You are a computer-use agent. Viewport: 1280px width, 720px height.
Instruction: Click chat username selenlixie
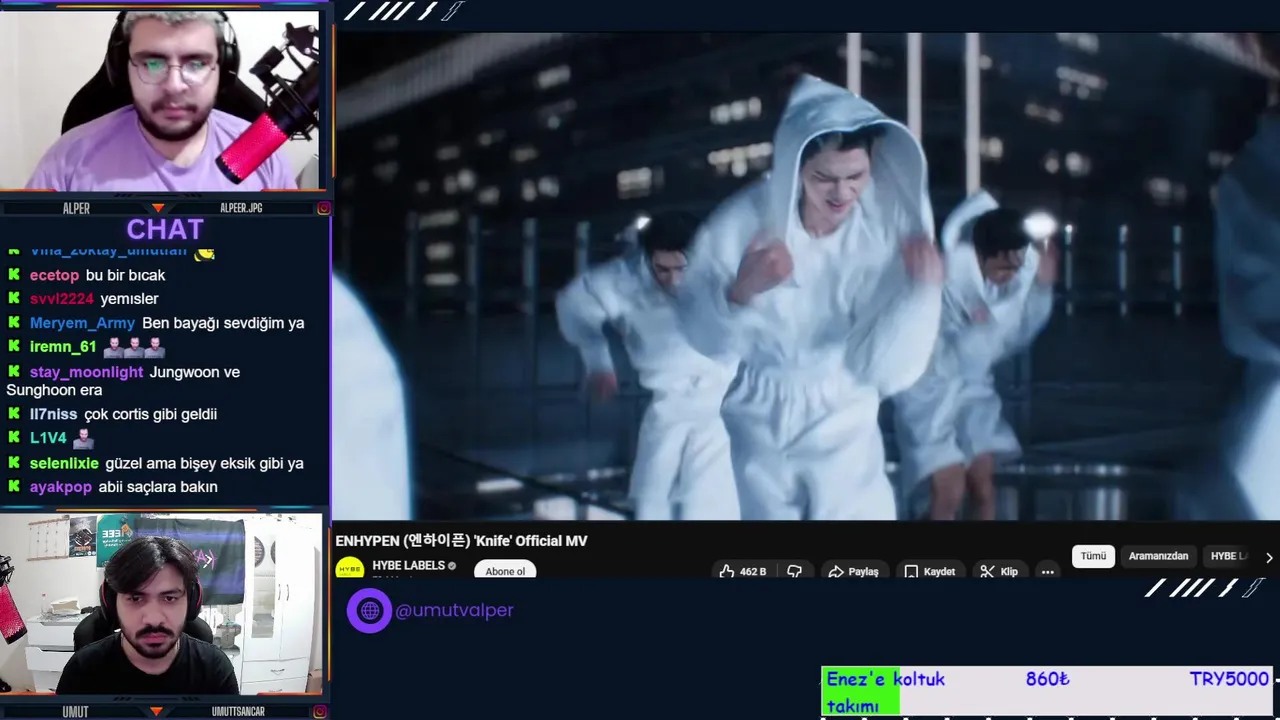[x=64, y=463]
